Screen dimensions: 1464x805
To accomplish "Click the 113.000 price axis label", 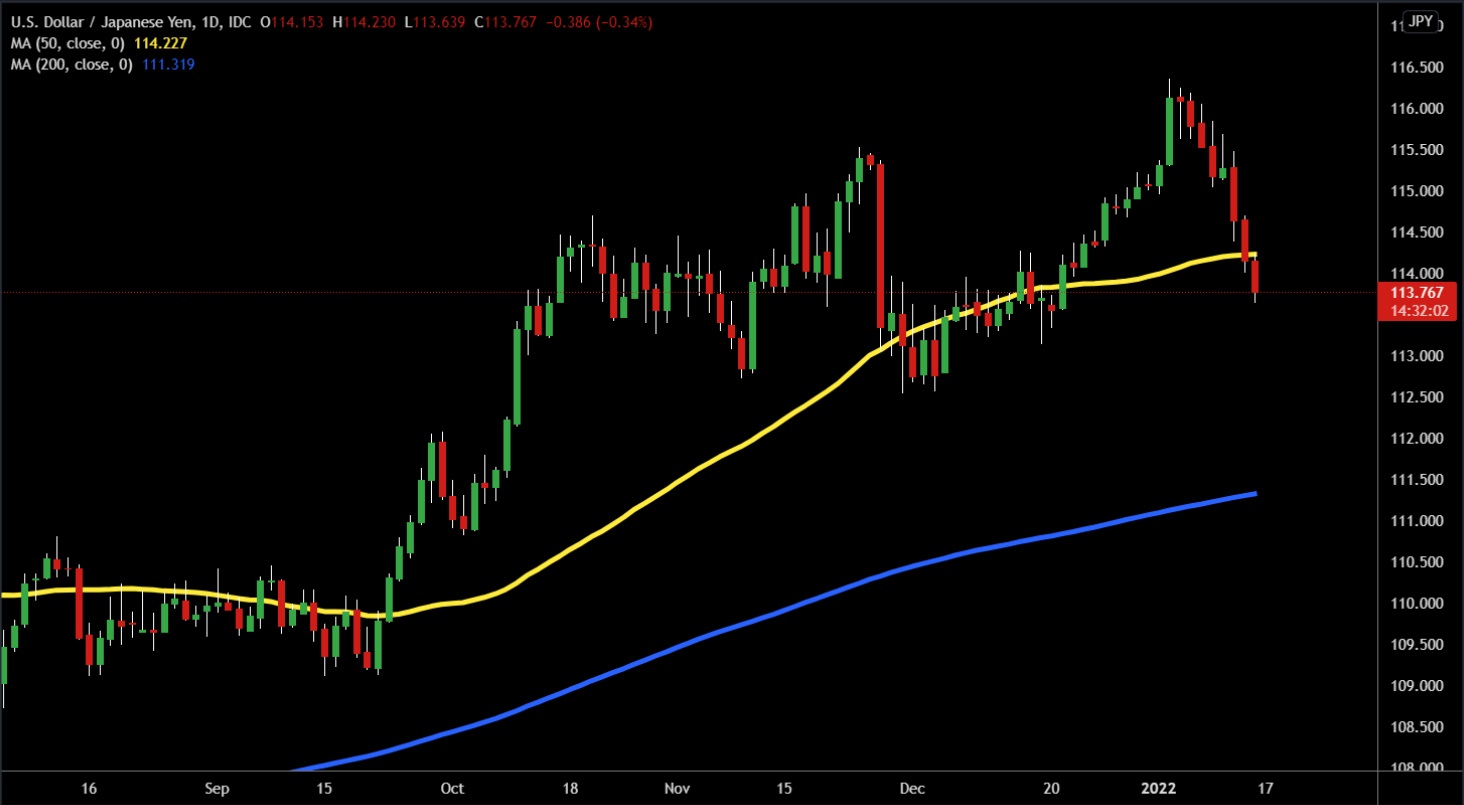I will 1415,356.
